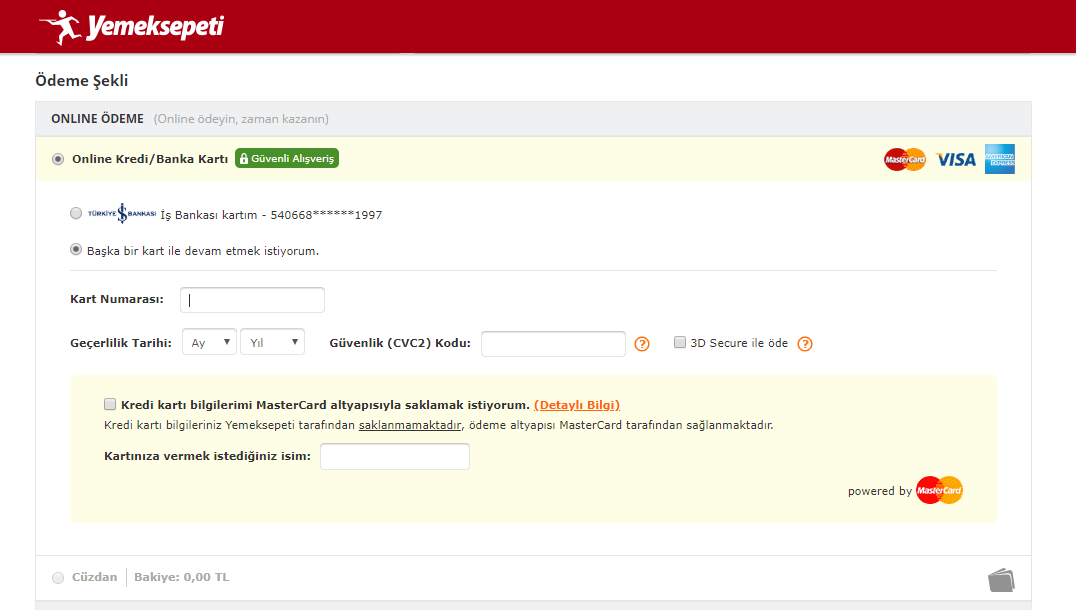
Task: Check save card with MasterCard checkbox
Action: click(110, 404)
